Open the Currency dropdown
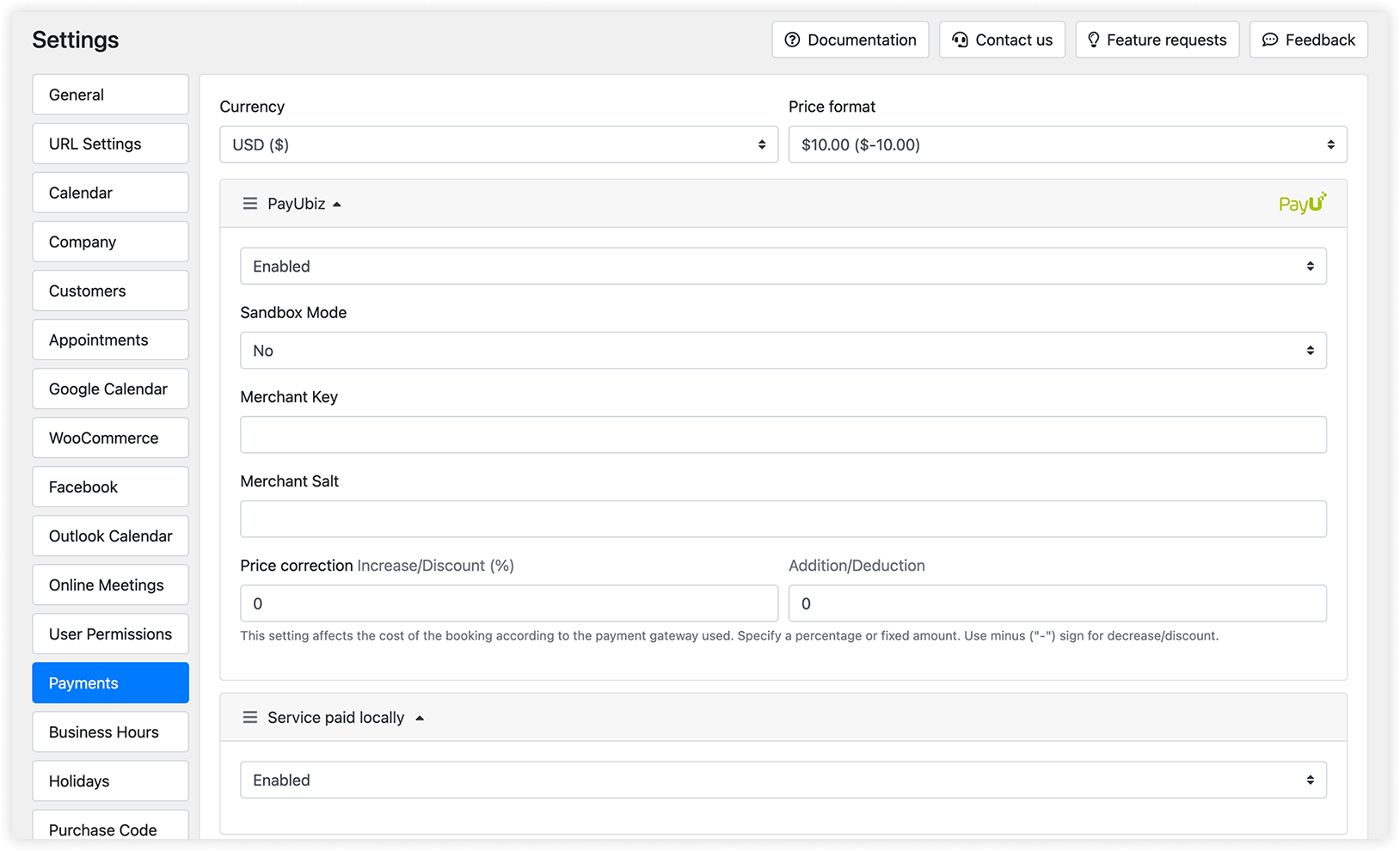Image resolution: width=1400 pixels, height=851 pixels. tap(499, 144)
